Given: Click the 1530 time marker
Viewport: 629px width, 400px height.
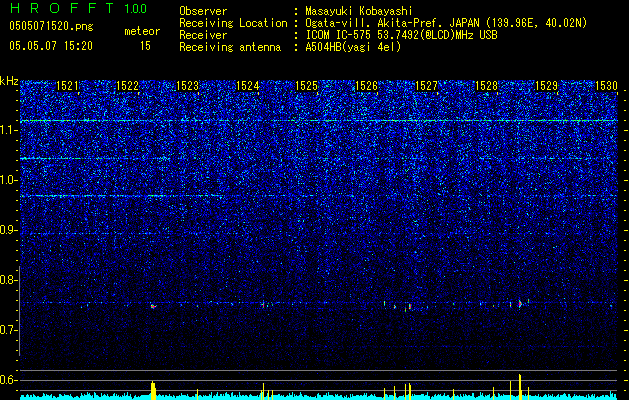Looking at the screenshot, I should [606, 86].
